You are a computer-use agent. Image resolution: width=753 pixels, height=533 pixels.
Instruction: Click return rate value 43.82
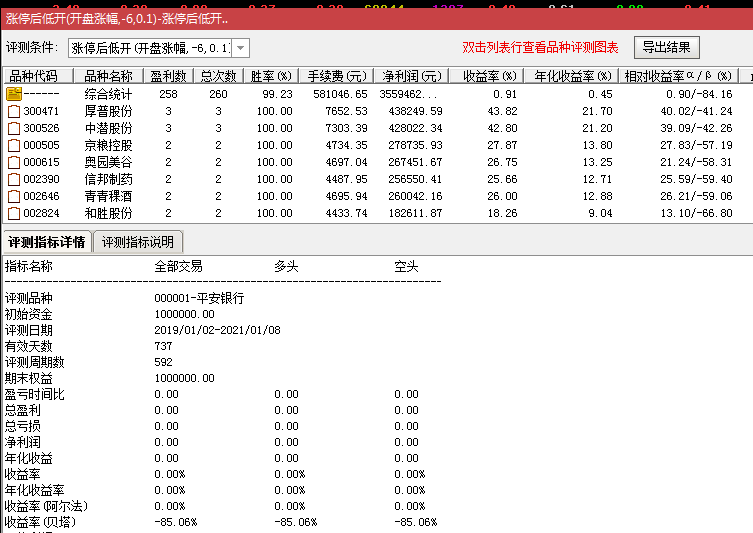[x=502, y=111]
